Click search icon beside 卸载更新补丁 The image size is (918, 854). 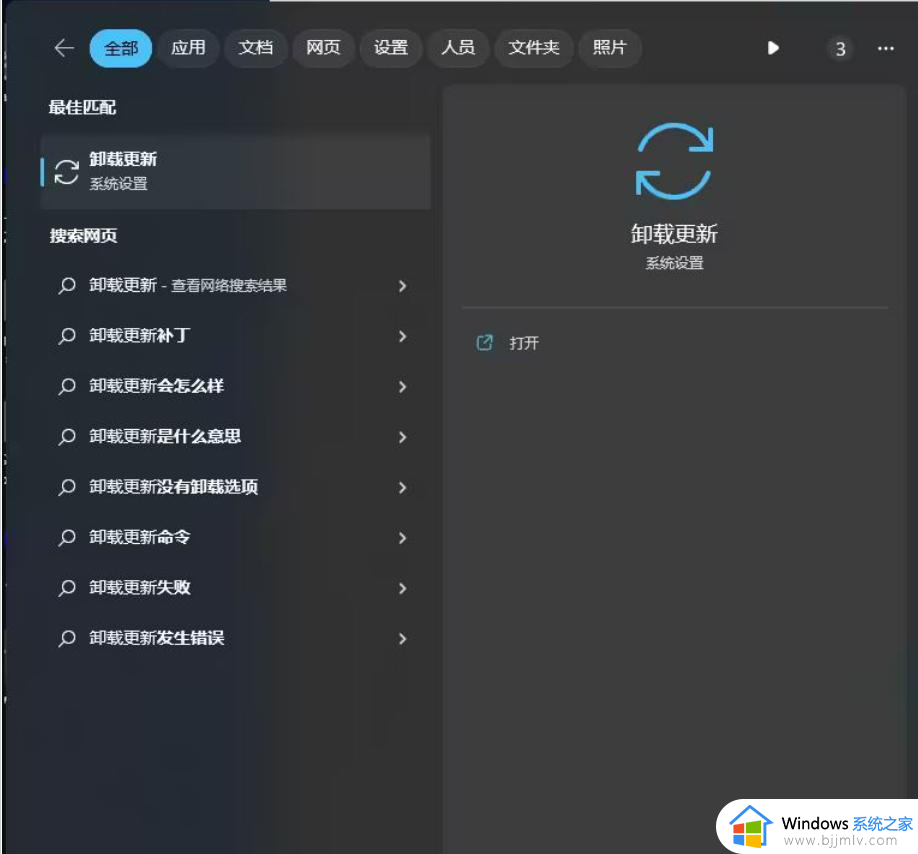[x=67, y=337]
